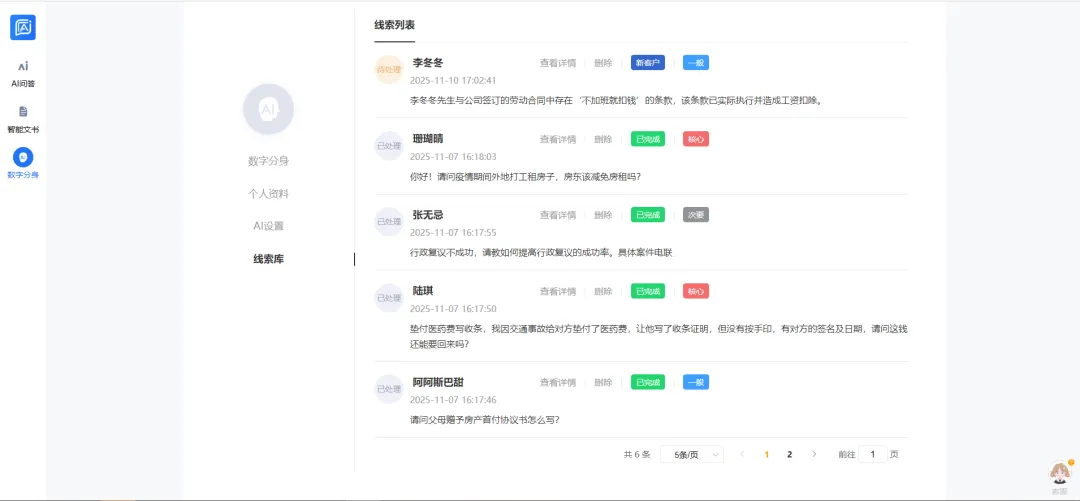1080x501 pixels.
Task: Go to page 2 of leads
Action: coord(789,454)
